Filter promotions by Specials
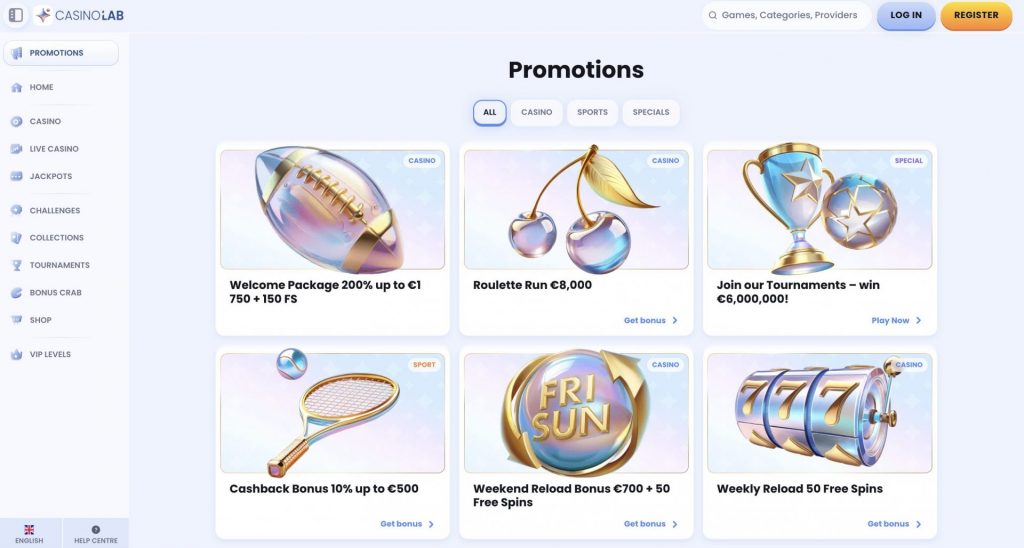This screenshot has height=548, width=1024. click(650, 112)
